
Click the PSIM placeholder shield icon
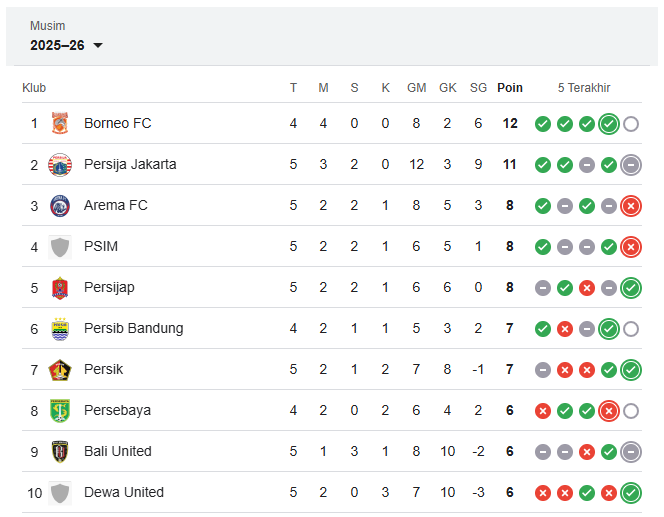tap(61, 247)
